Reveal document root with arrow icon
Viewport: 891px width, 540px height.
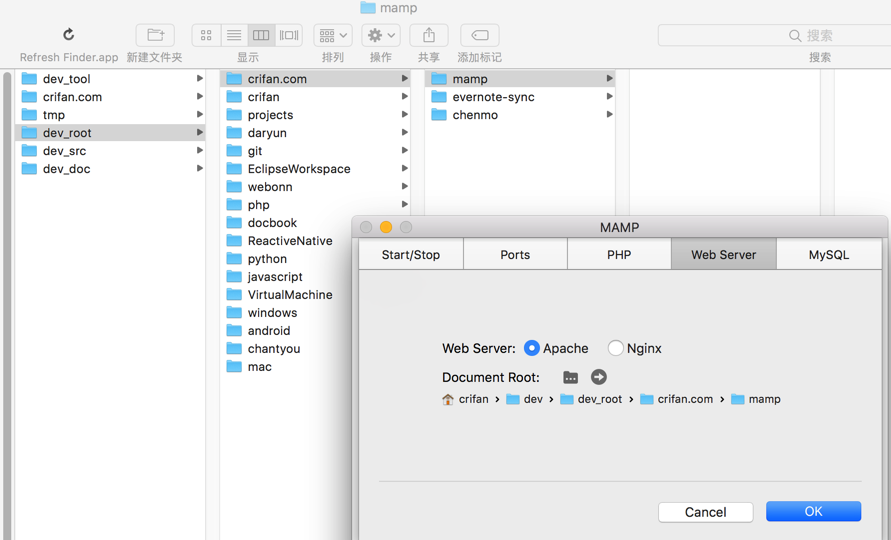pyautogui.click(x=598, y=377)
